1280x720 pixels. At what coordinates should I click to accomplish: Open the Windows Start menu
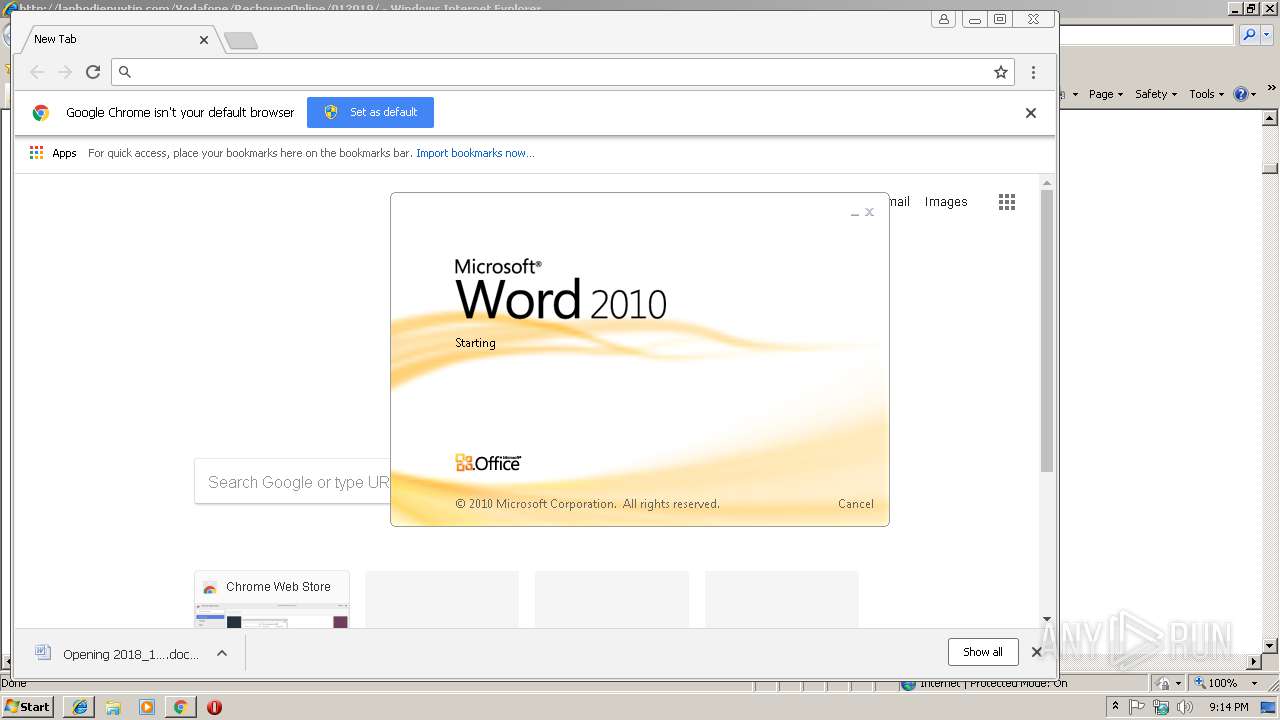[27, 707]
